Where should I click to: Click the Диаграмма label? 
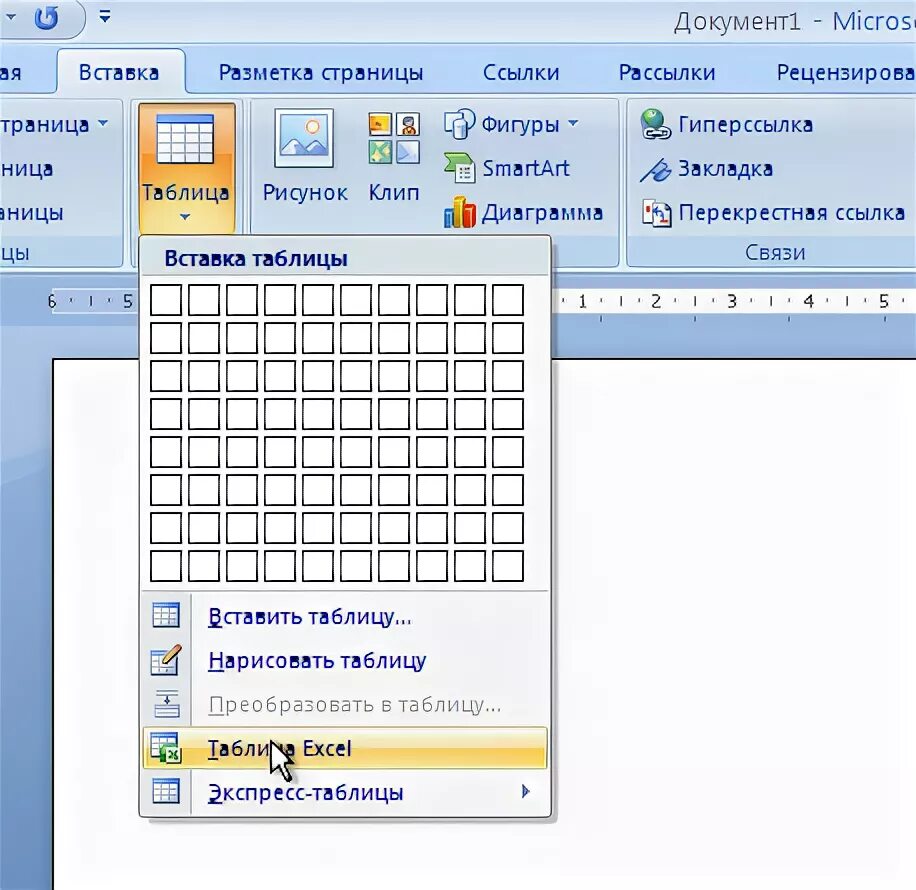point(542,213)
